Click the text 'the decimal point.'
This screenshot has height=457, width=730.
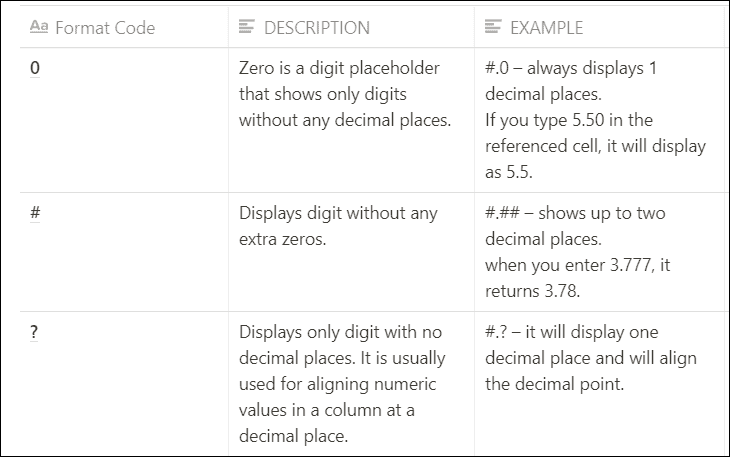[554, 384]
